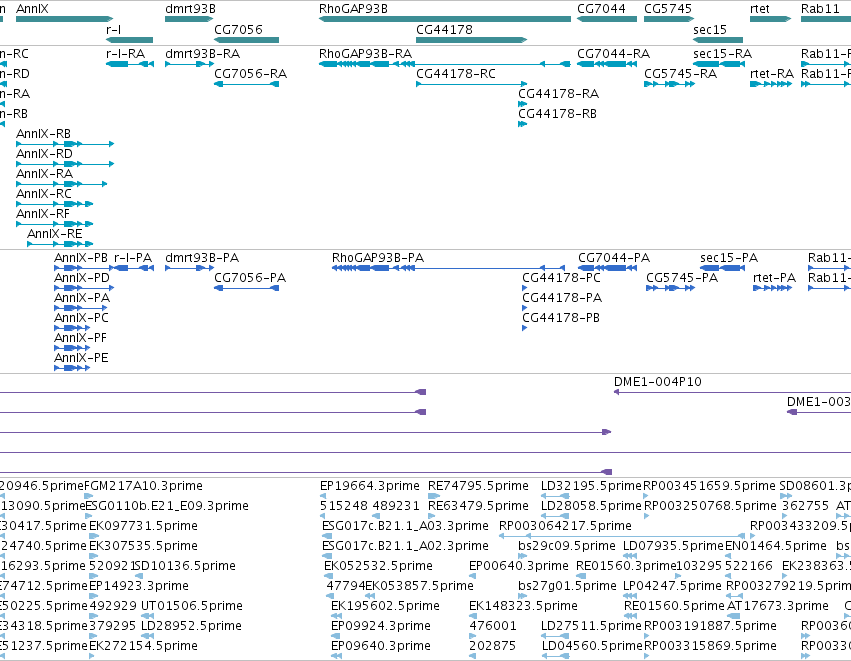
Task: Select protein AnnIX-PC
Action: click(x=72, y=328)
